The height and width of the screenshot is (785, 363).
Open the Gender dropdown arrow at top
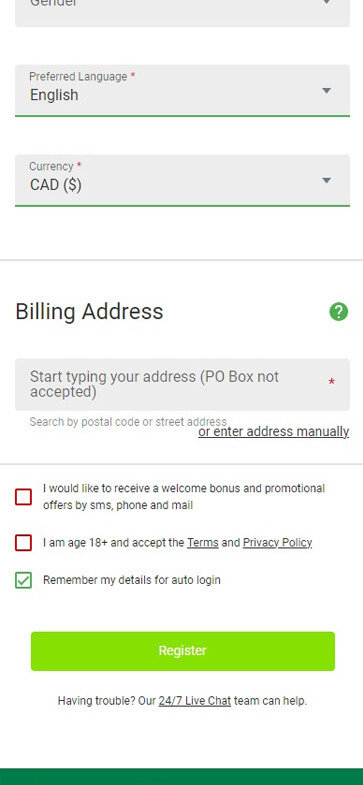coord(326,3)
